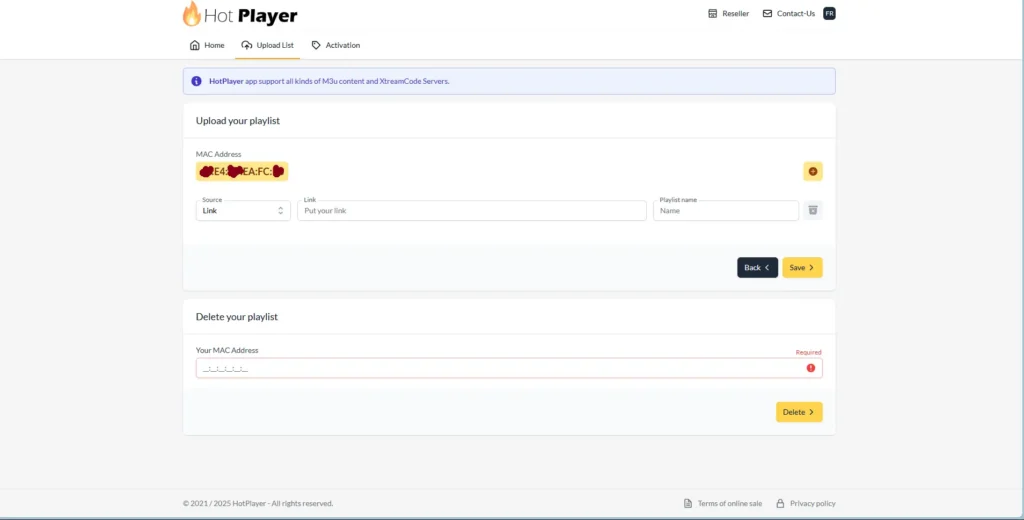Click the yellow add playlist plus button

[813, 171]
